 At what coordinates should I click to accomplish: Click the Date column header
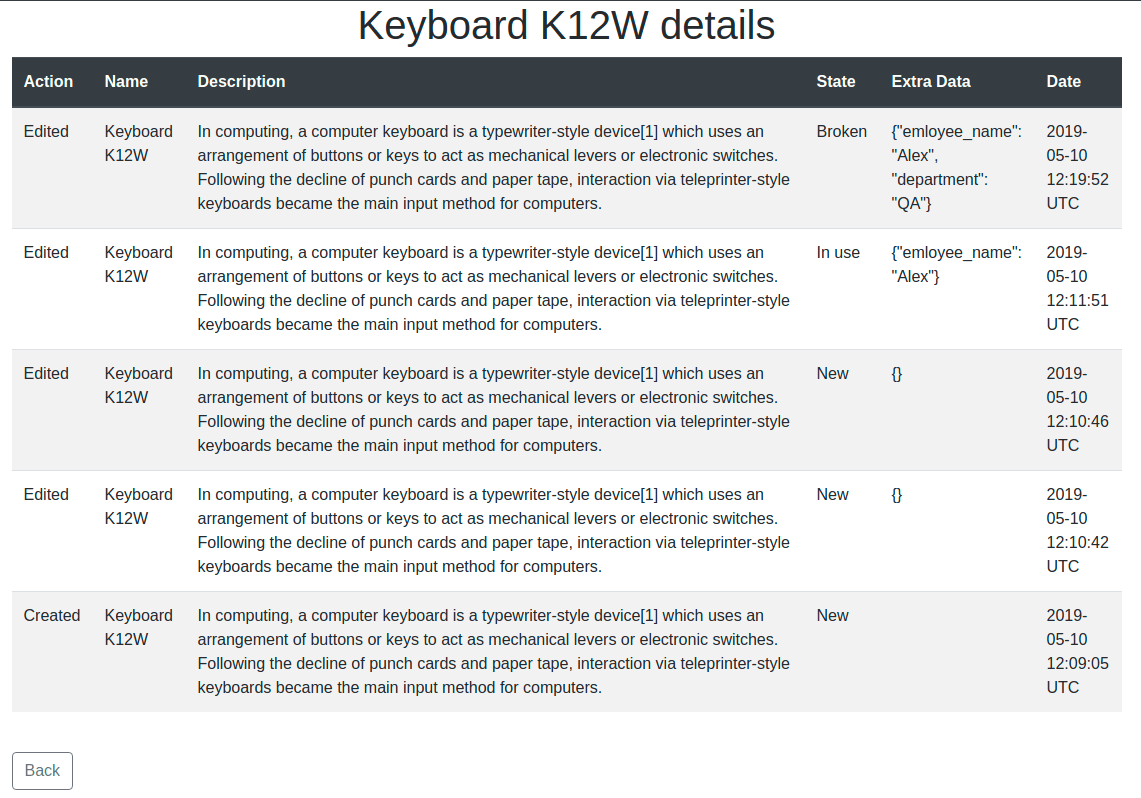tap(1063, 82)
